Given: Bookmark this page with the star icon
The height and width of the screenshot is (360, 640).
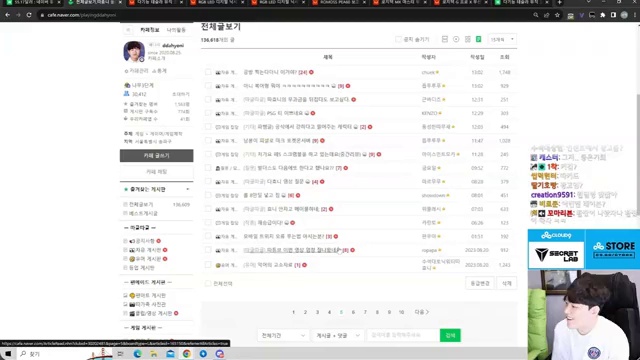Looking at the screenshot, I should tap(557, 15).
